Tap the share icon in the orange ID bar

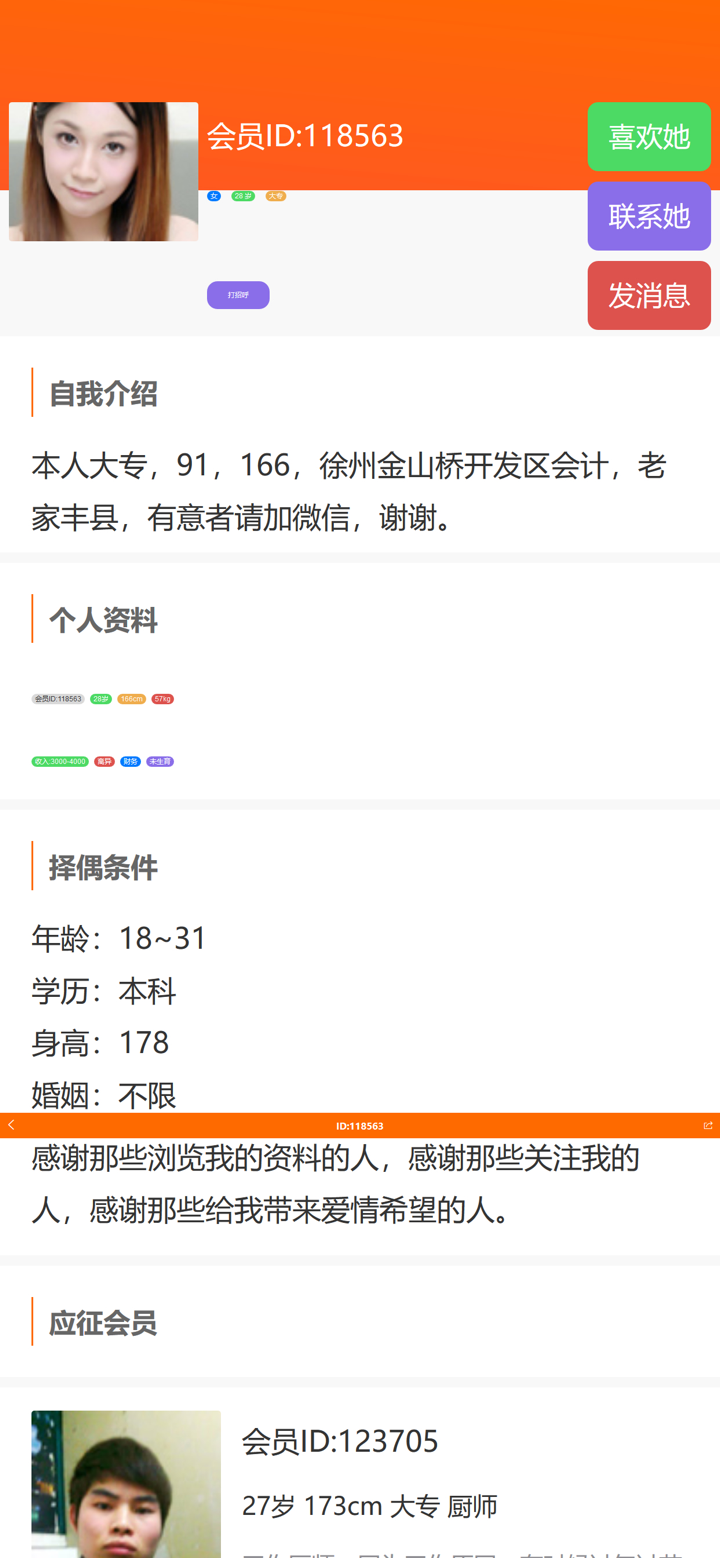(x=708, y=1125)
